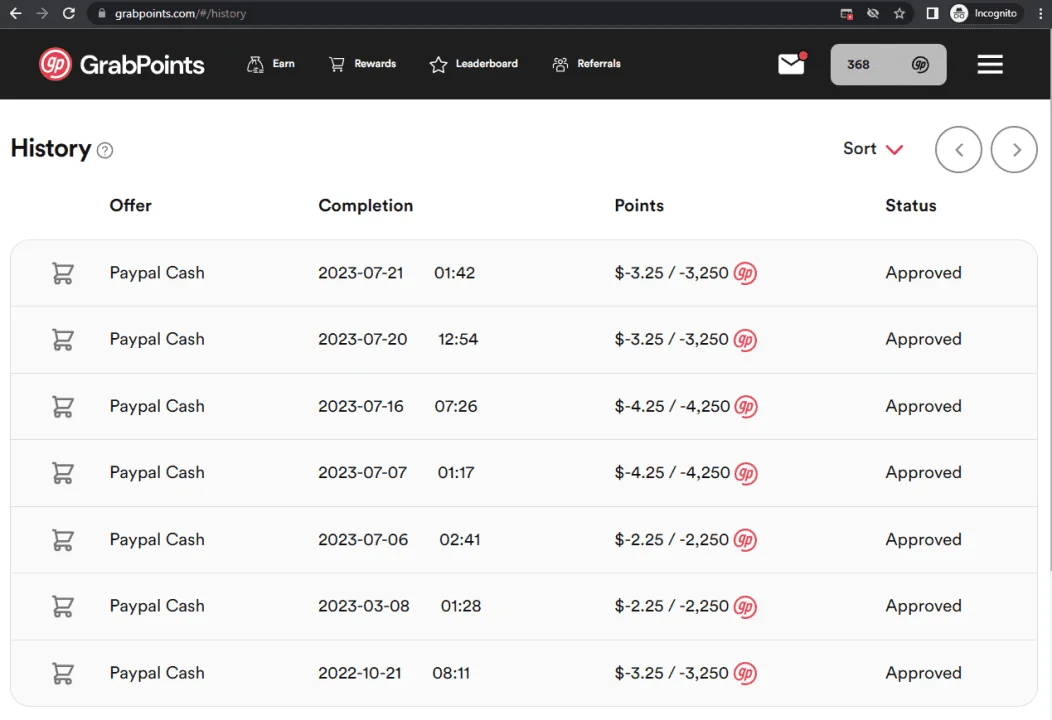1052x720 pixels.
Task: Open the Referrals page
Action: point(586,64)
